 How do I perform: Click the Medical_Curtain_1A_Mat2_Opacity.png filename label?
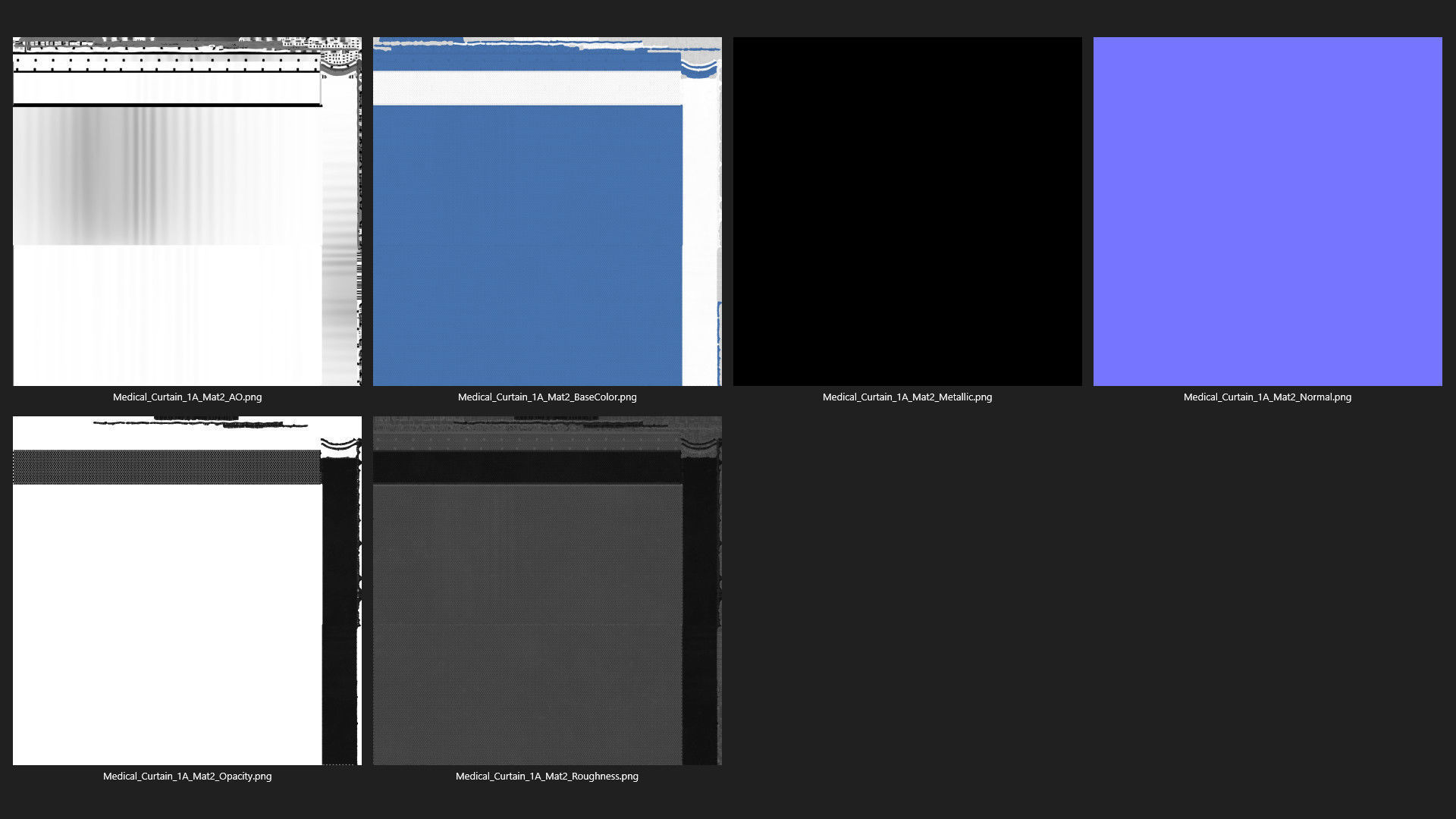pyautogui.click(x=187, y=776)
